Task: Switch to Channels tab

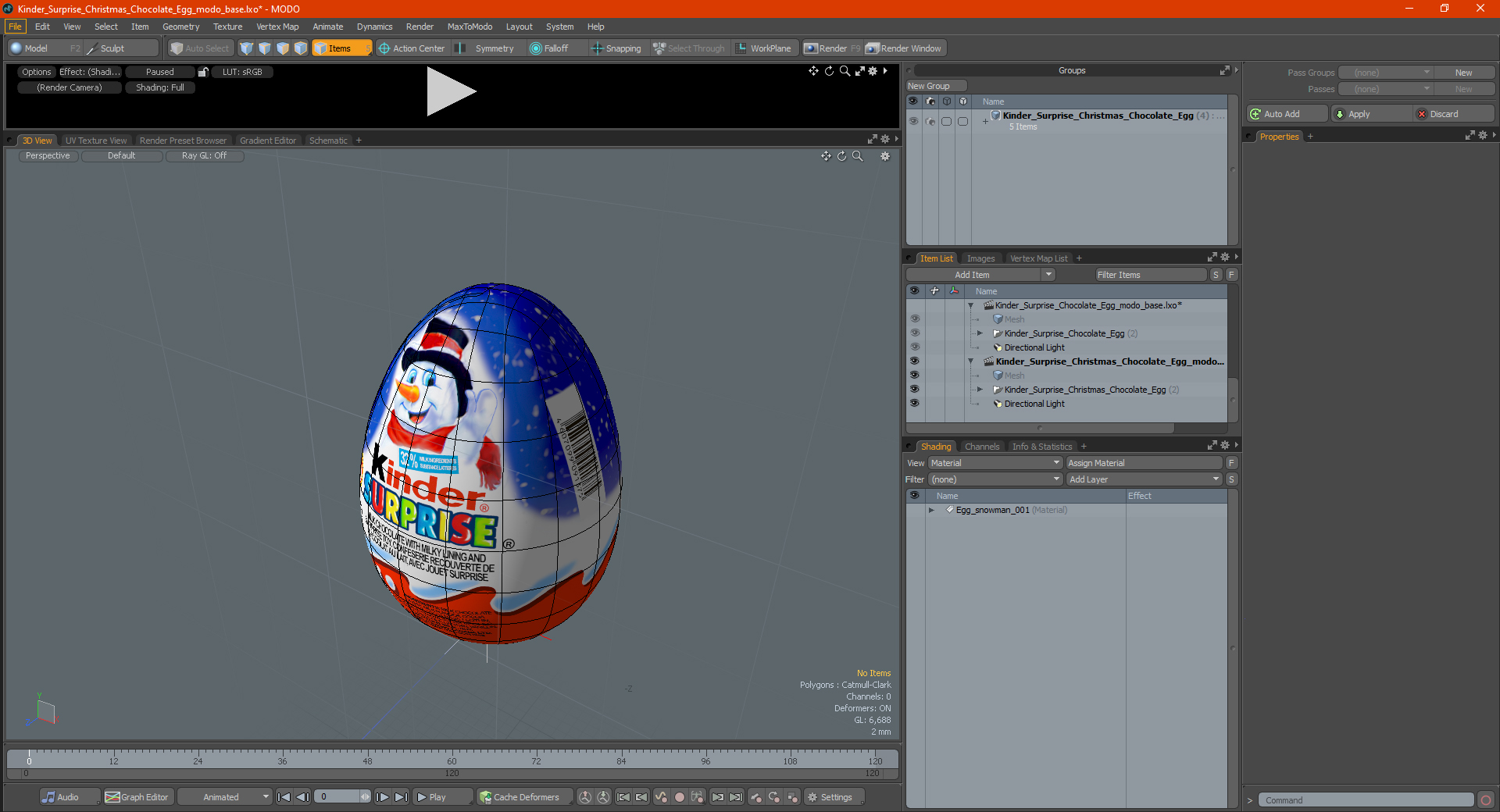Action: [982, 447]
